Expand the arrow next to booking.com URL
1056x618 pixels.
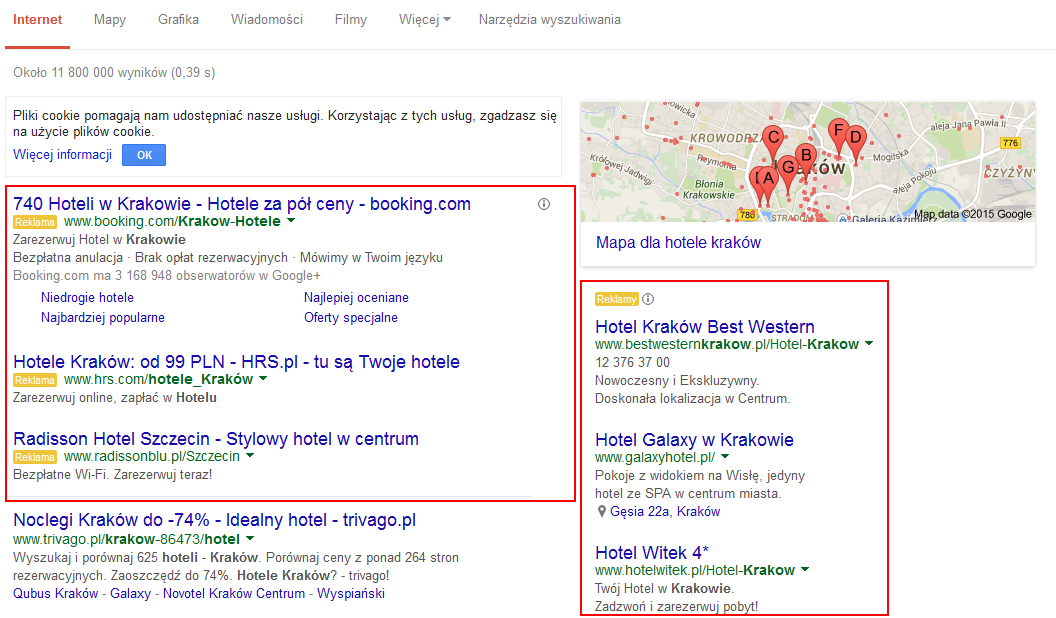(291, 221)
